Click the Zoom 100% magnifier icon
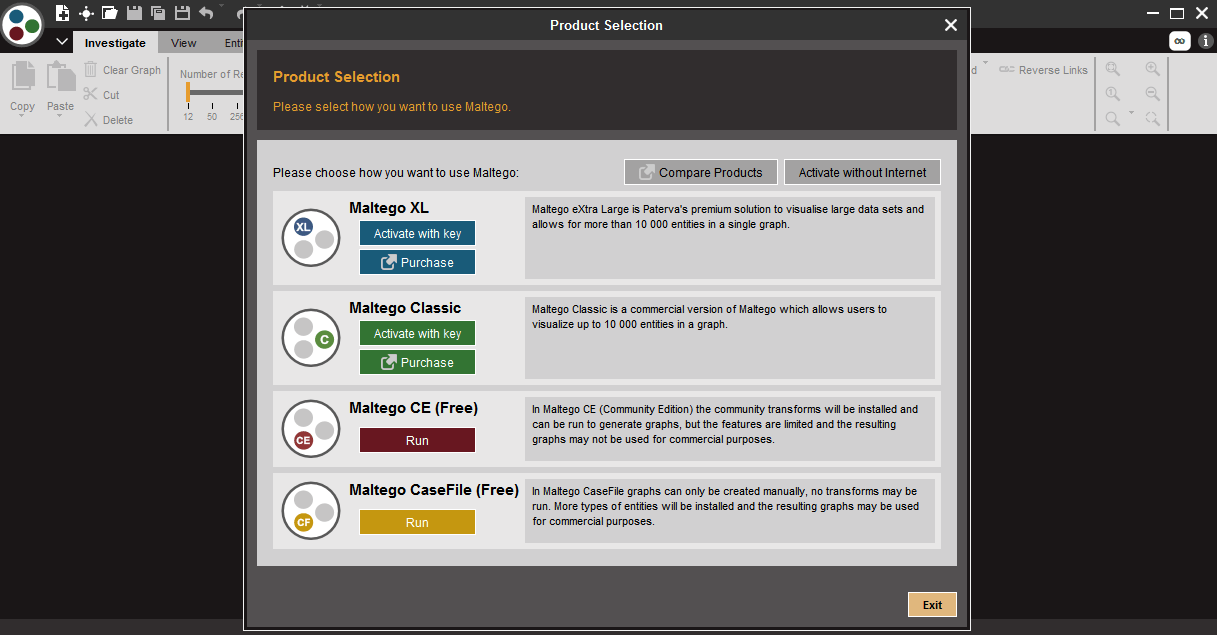This screenshot has height=635, width=1217. click(x=1113, y=94)
